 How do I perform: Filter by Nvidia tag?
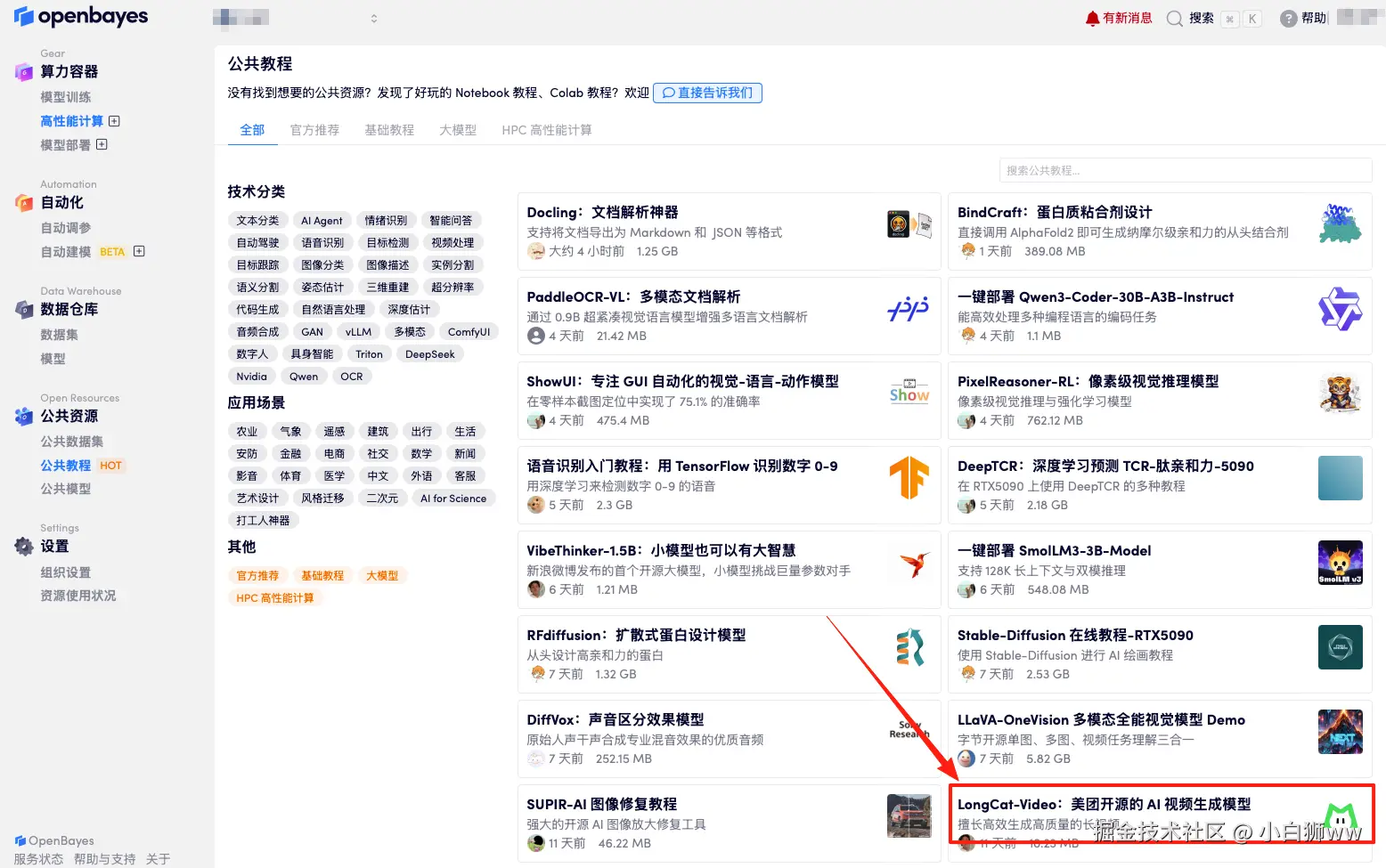coord(251,377)
